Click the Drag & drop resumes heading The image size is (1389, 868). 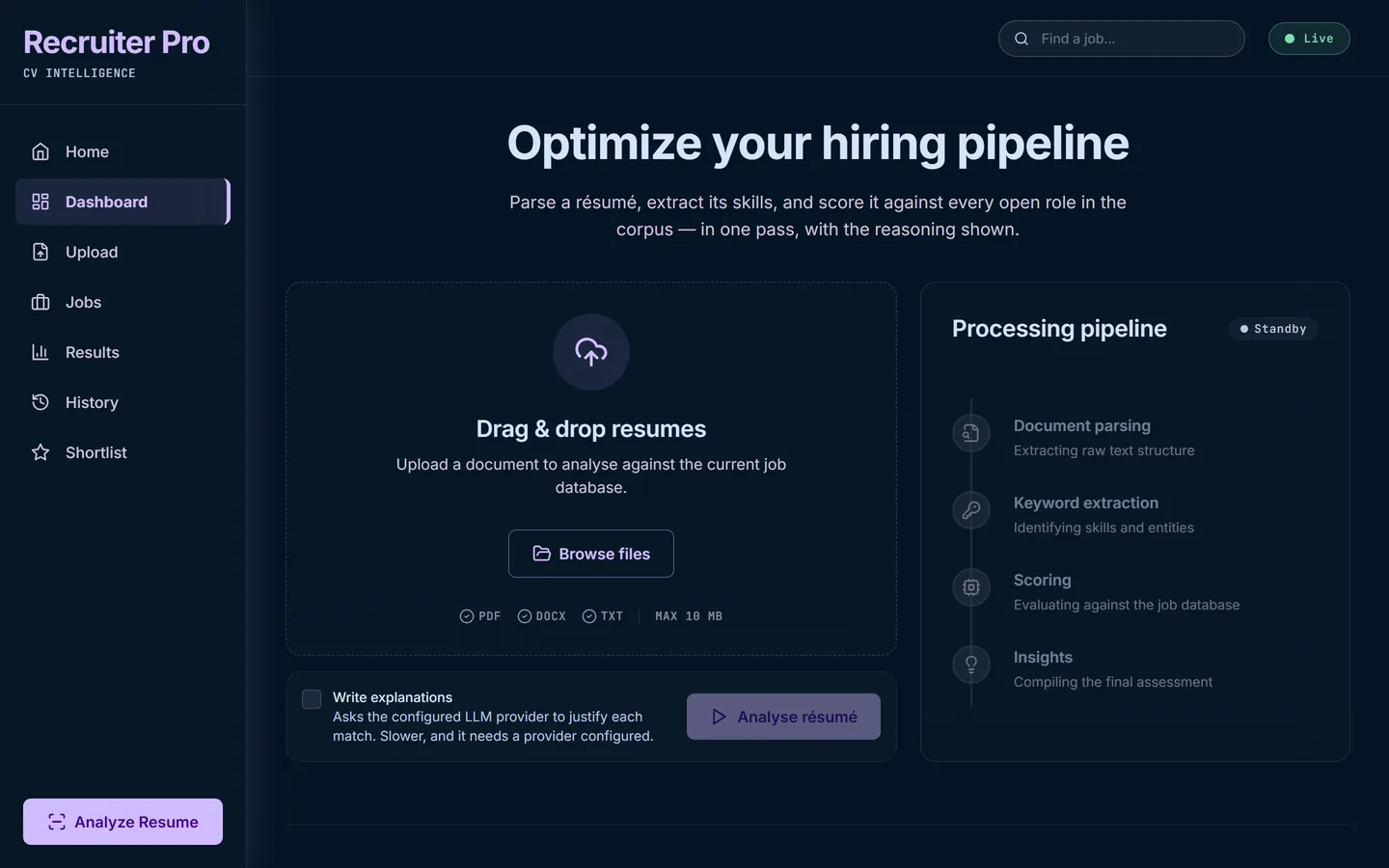[591, 429]
